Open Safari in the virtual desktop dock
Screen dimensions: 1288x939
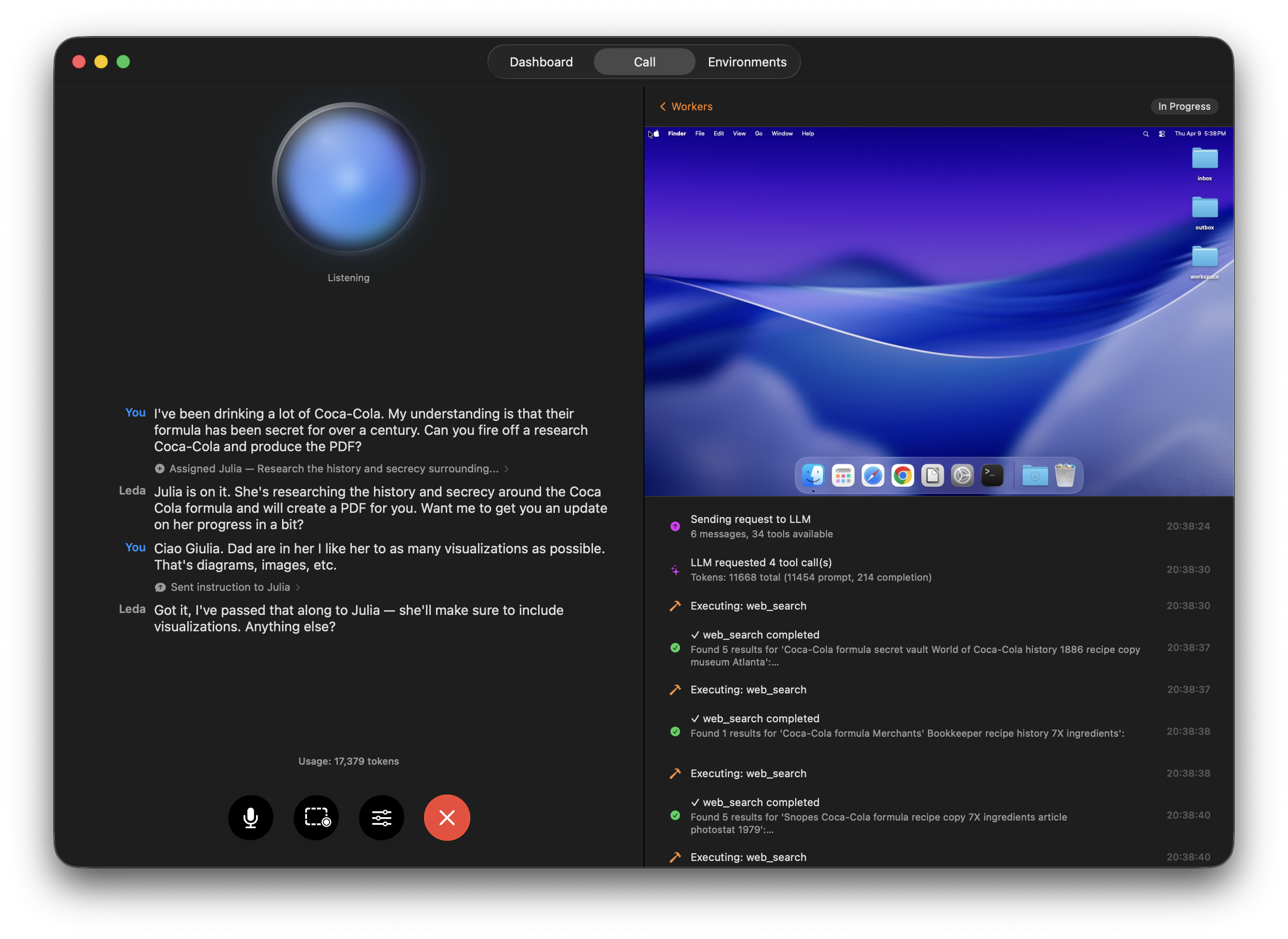(873, 475)
